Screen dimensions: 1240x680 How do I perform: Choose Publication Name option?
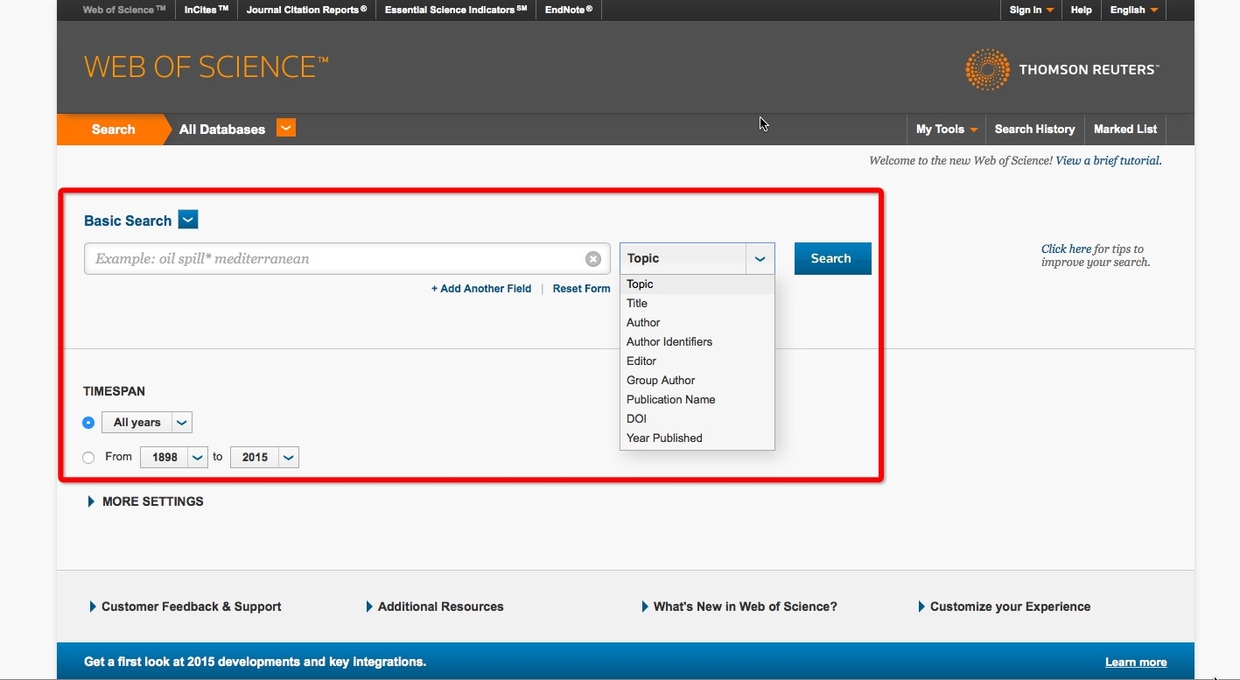tap(697, 399)
